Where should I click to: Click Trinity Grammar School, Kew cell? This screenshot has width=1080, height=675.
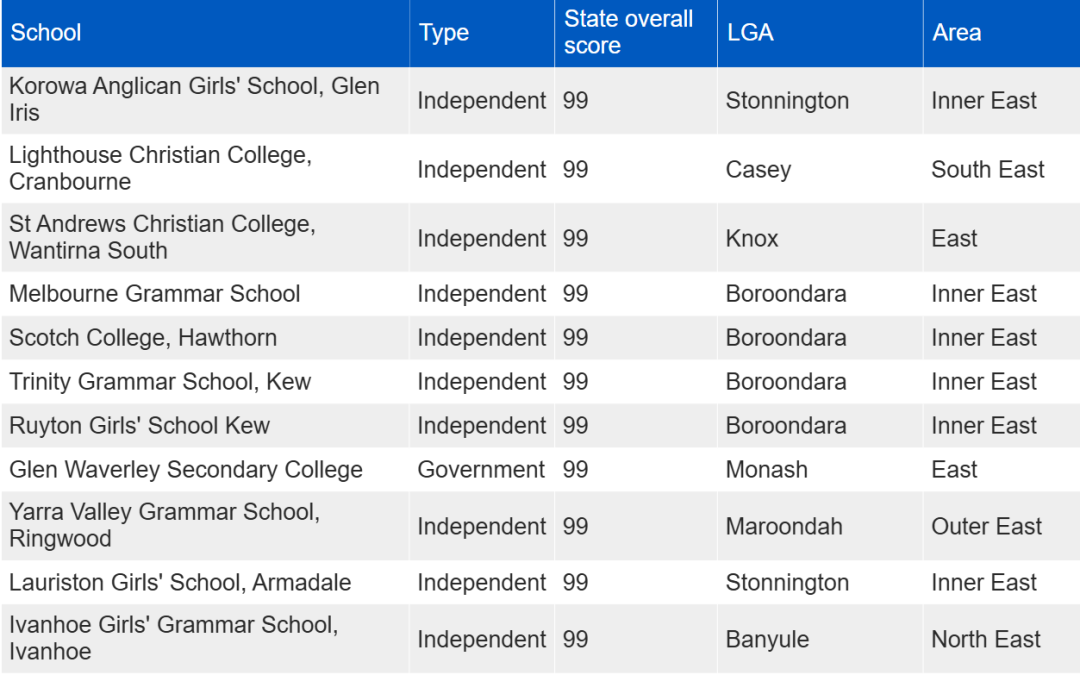(205, 382)
